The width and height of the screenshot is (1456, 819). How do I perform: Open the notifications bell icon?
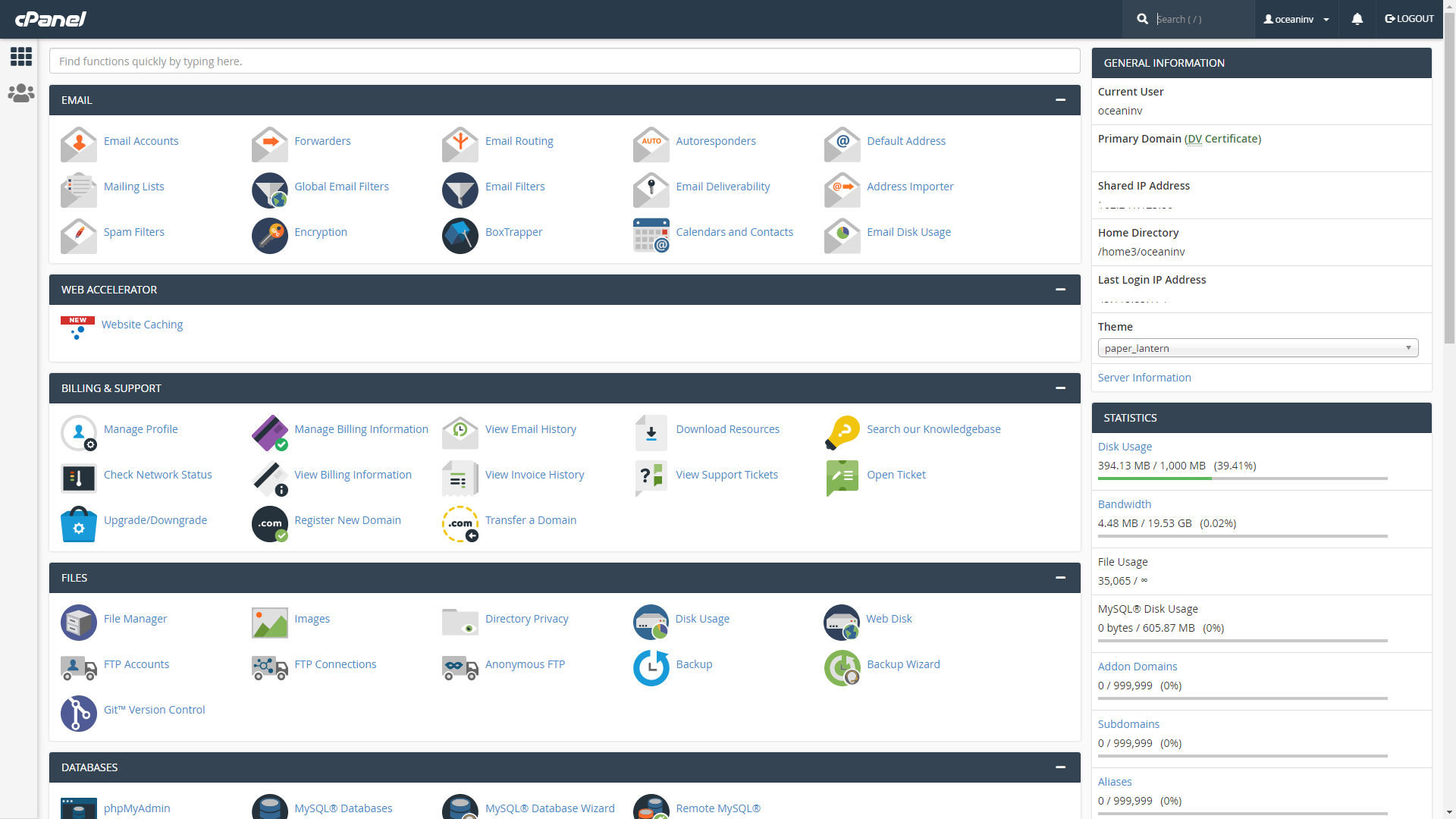[1357, 19]
